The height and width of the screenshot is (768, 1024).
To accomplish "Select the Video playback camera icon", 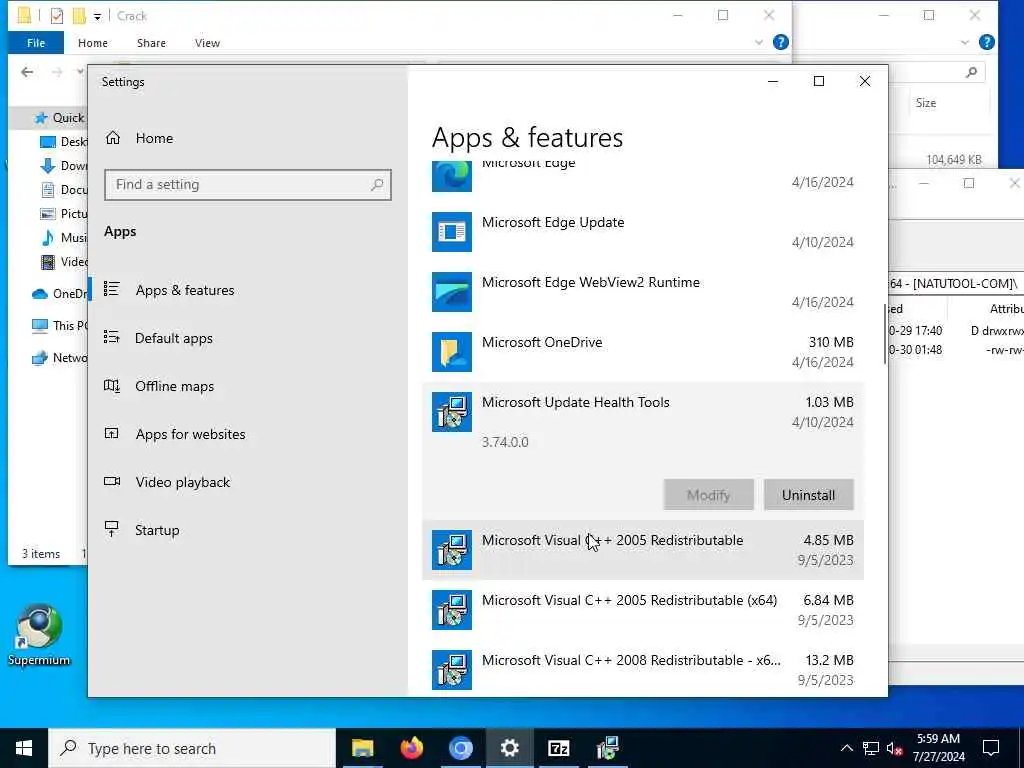I will point(112,481).
